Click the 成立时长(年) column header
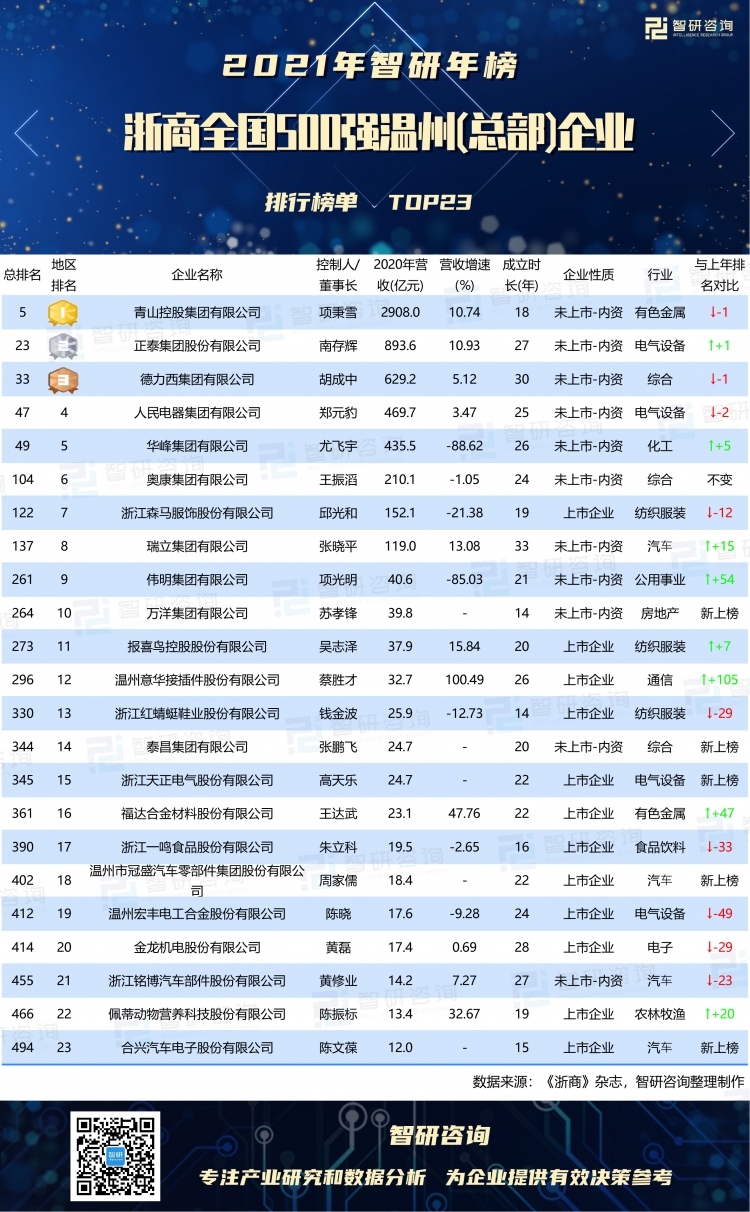Image resolution: width=750 pixels, height=1212 pixels. (x=521, y=275)
